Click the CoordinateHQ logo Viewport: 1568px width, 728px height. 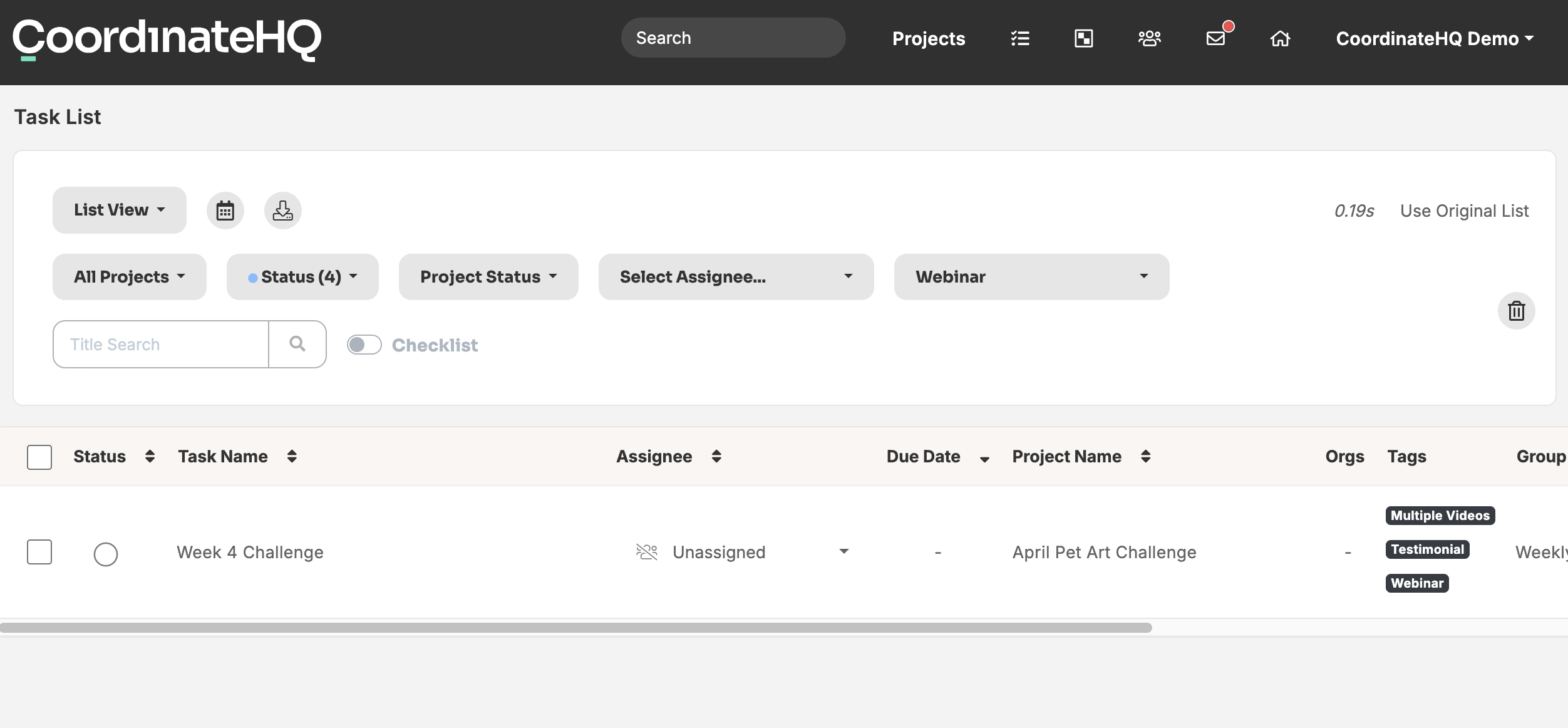tap(167, 39)
